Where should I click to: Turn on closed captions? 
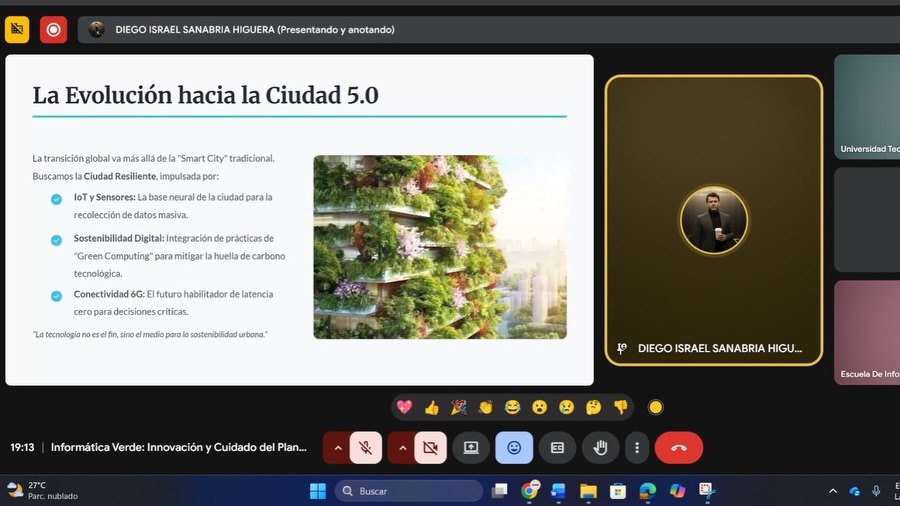(x=557, y=448)
